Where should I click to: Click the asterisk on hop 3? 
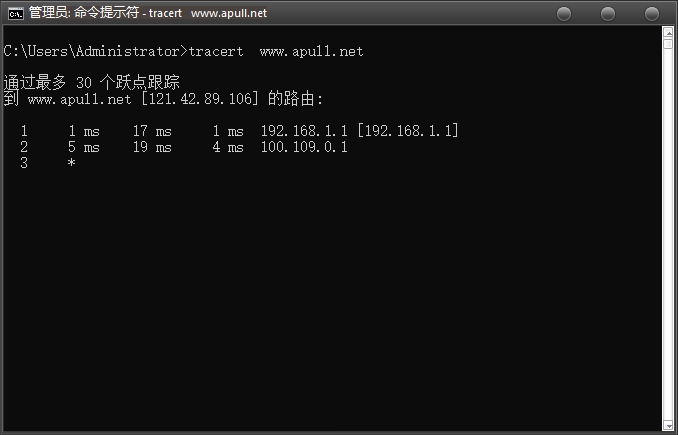(72, 162)
